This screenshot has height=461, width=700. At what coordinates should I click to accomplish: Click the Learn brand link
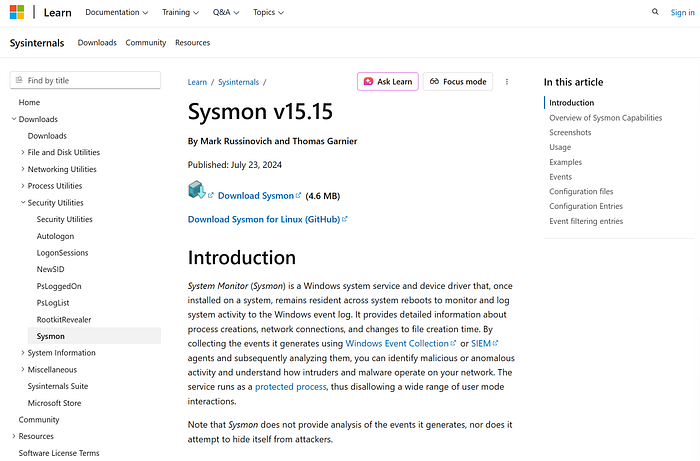pos(58,12)
